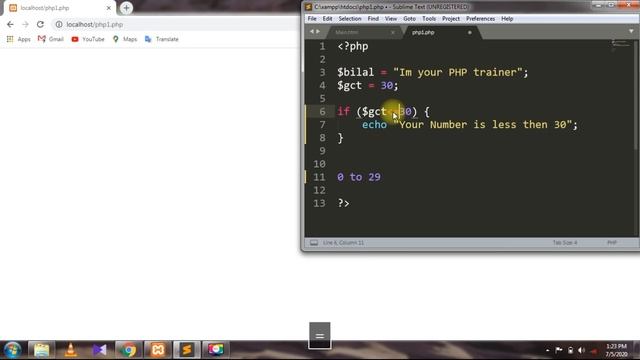640x360 pixels.
Task: Open the Windows Start menu
Action: point(12,350)
